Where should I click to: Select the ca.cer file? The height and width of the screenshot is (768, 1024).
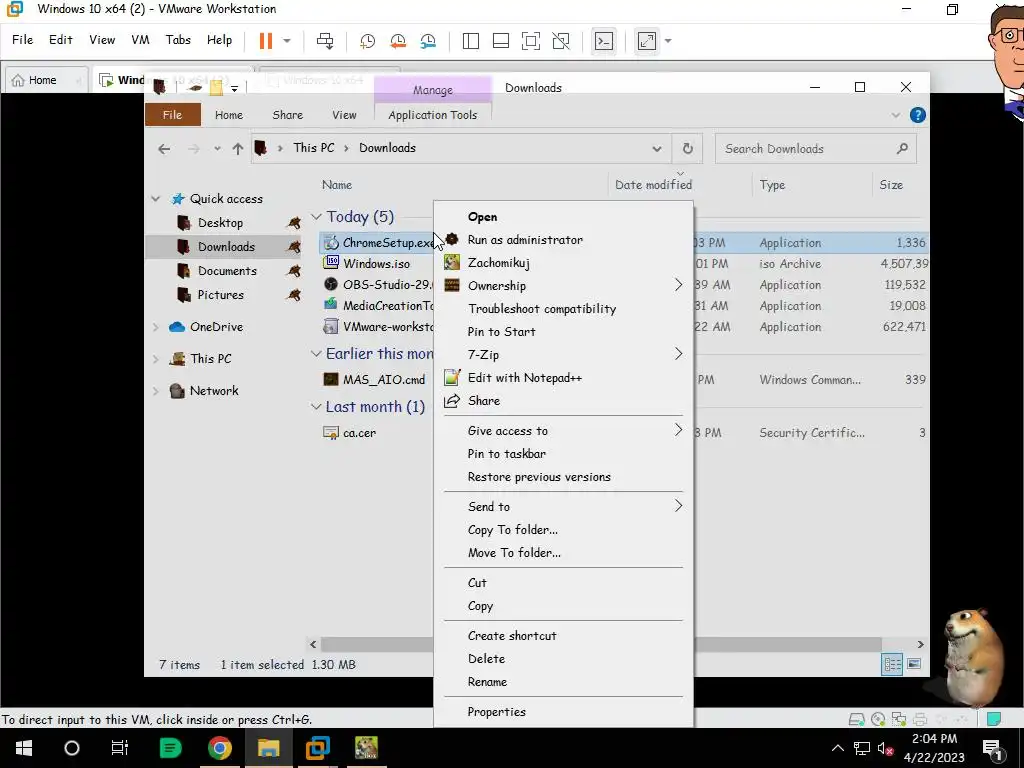point(359,432)
